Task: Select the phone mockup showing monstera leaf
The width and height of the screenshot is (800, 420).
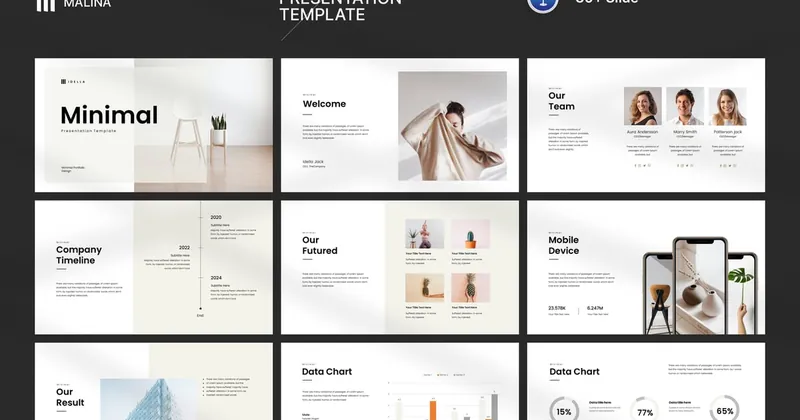Action: pos(742,293)
